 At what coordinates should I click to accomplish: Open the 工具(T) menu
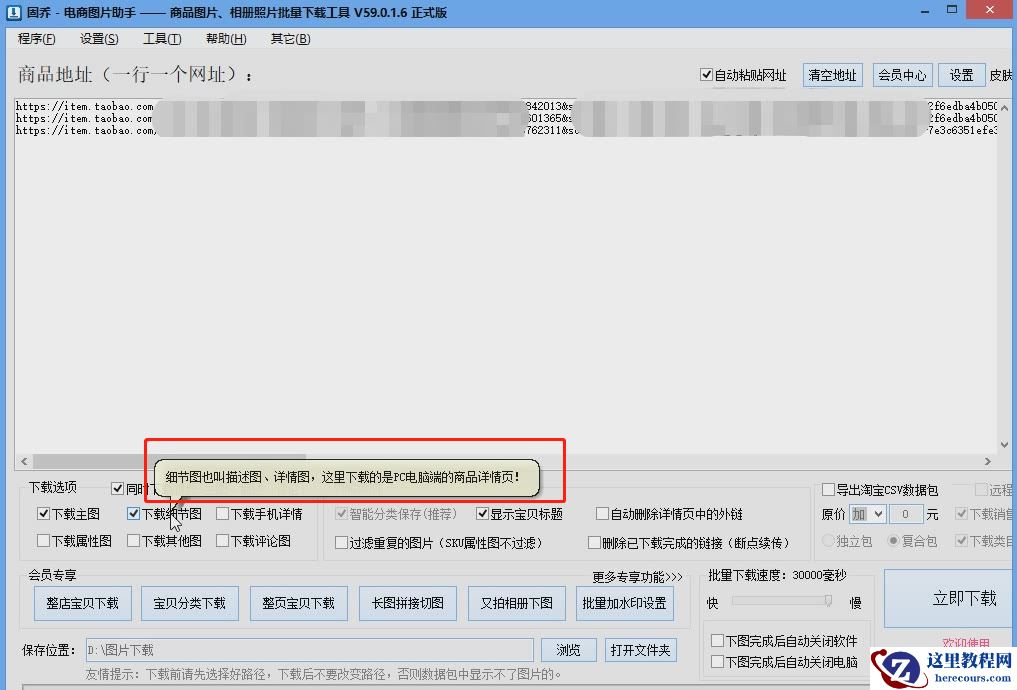click(163, 38)
